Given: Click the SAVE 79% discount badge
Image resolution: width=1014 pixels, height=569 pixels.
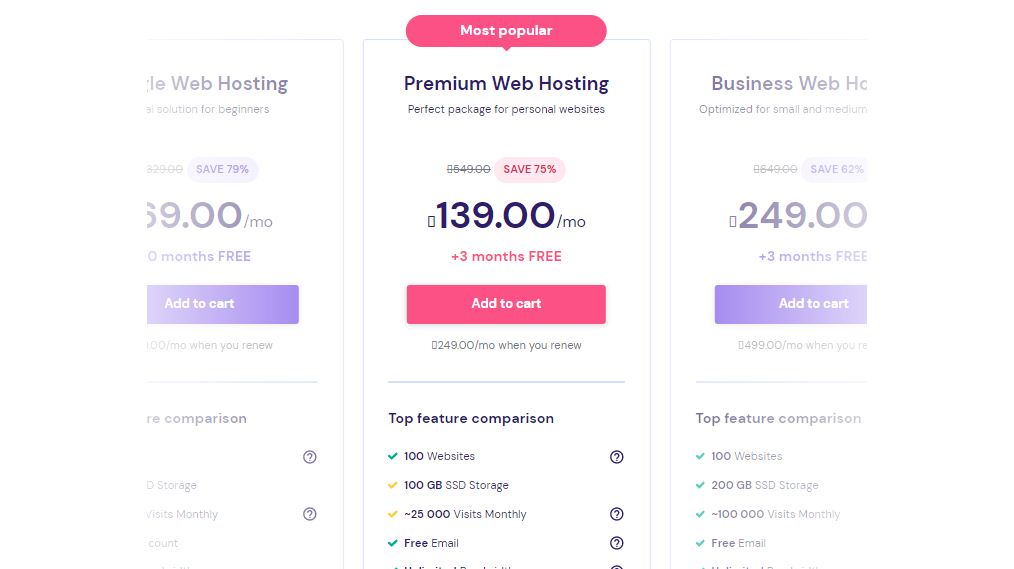Looking at the screenshot, I should tap(222, 169).
